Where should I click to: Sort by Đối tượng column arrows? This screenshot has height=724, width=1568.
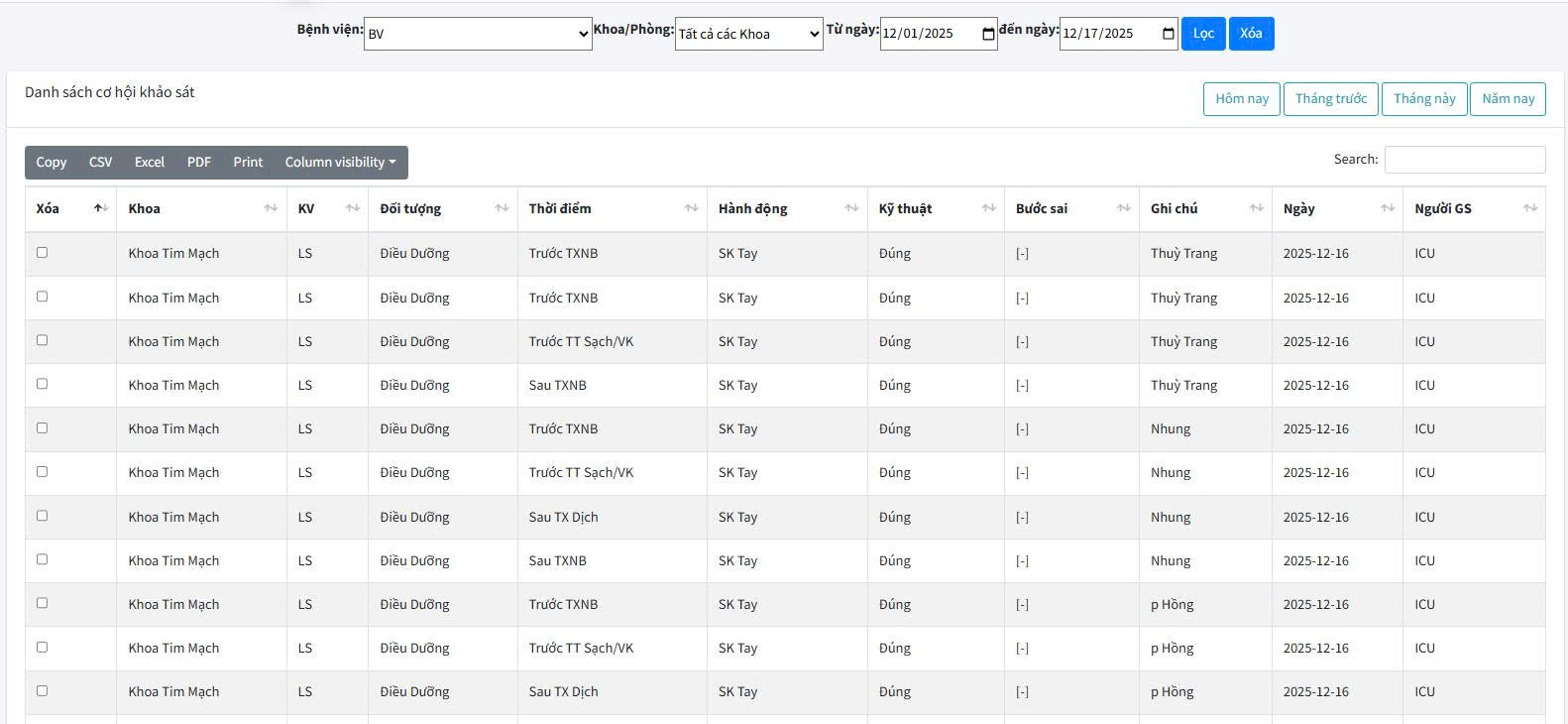tap(502, 208)
